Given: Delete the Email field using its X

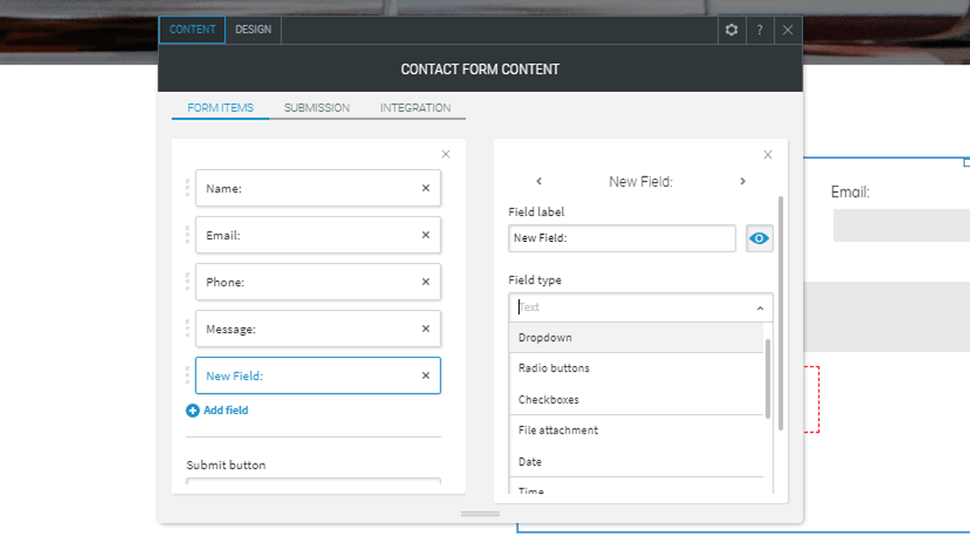Looking at the screenshot, I should click(425, 235).
